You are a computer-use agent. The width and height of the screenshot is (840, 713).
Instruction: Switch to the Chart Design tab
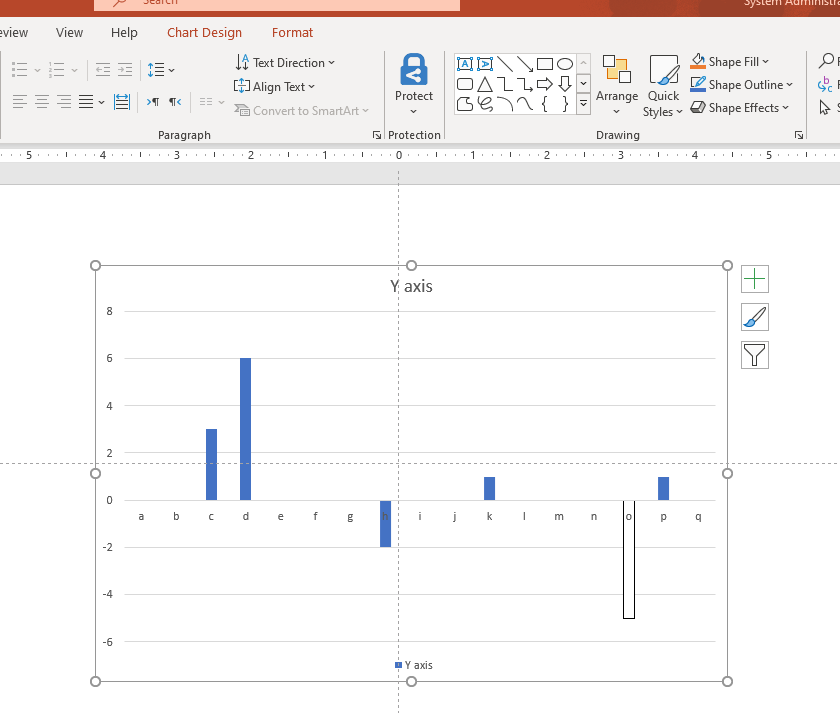tap(204, 33)
